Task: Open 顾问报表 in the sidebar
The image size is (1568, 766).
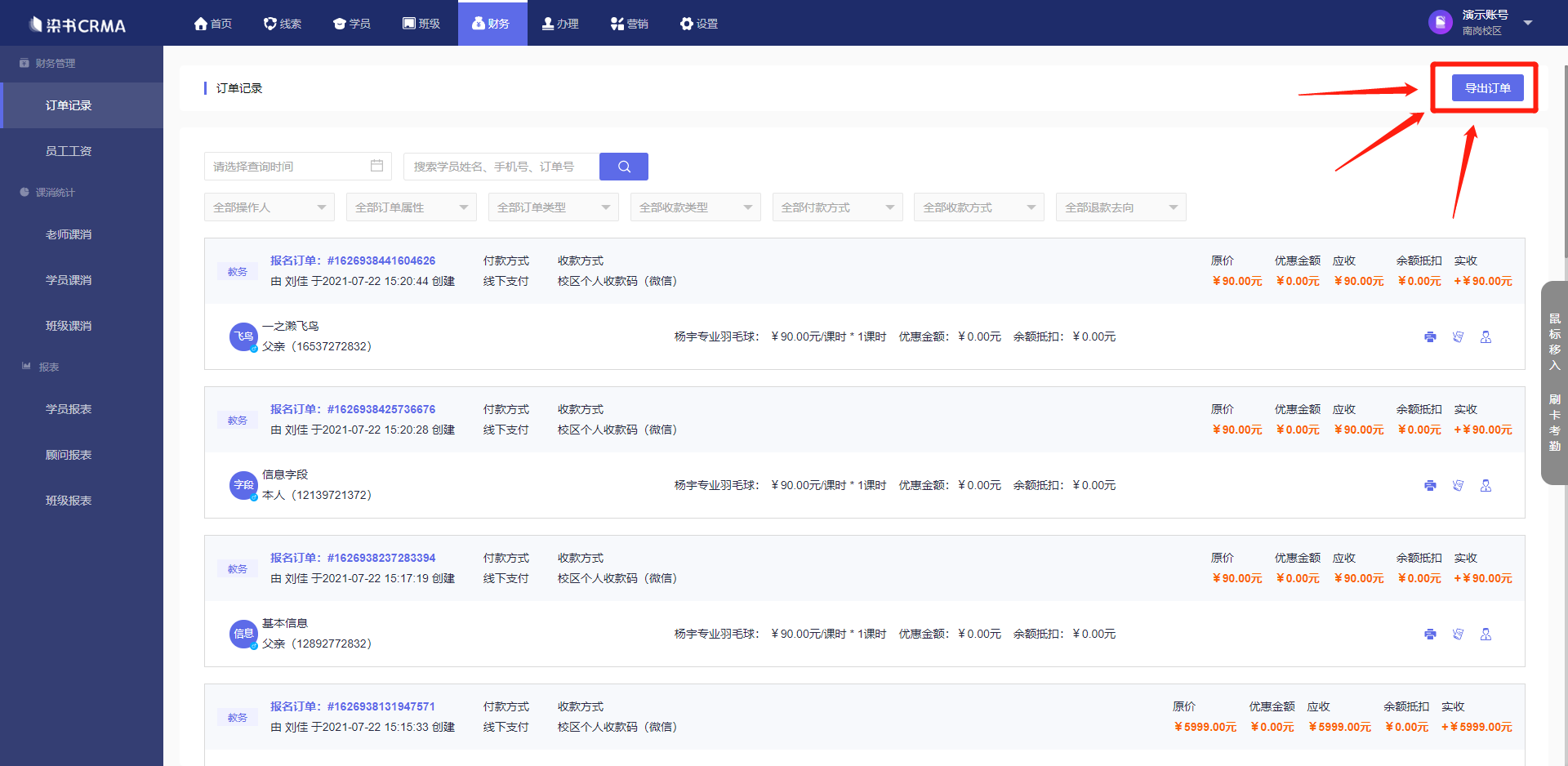Action: coord(82,455)
